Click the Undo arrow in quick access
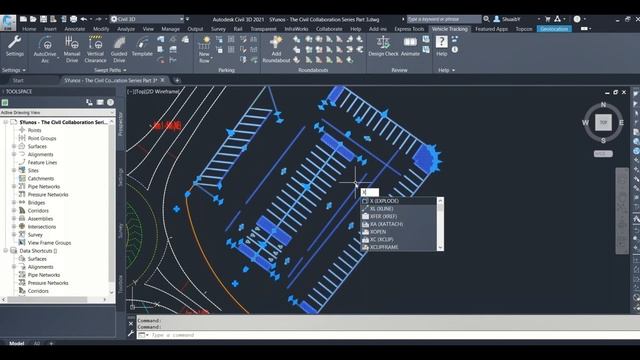Screen dimensions: 640x360 [84, 19]
